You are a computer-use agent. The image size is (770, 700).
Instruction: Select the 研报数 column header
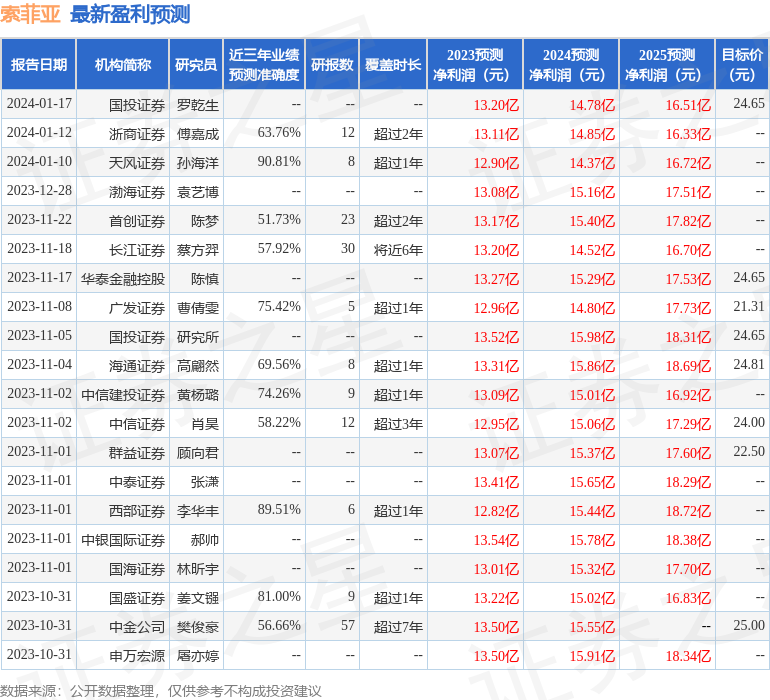[x=332, y=64]
